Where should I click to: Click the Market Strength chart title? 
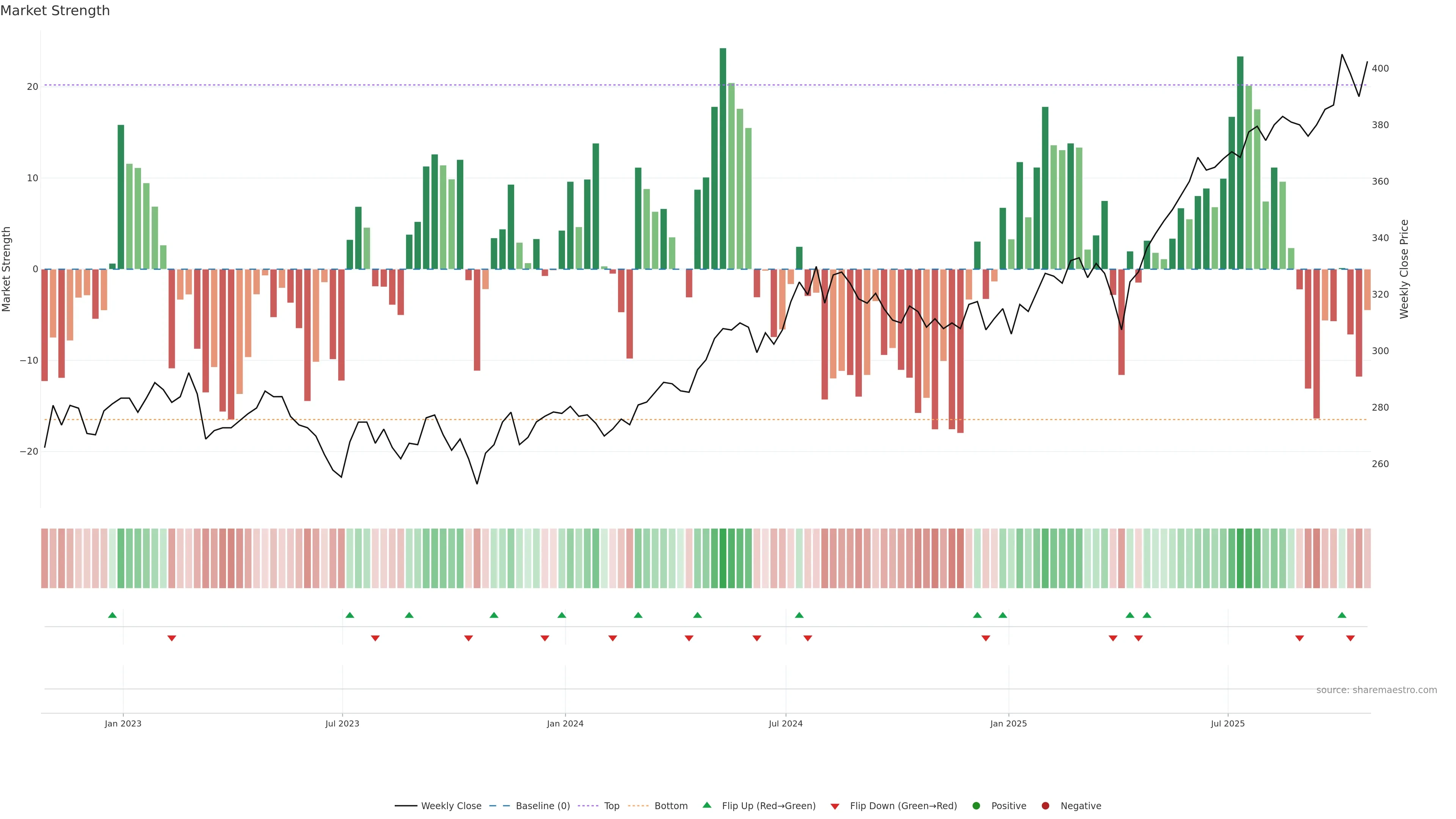click(55, 11)
